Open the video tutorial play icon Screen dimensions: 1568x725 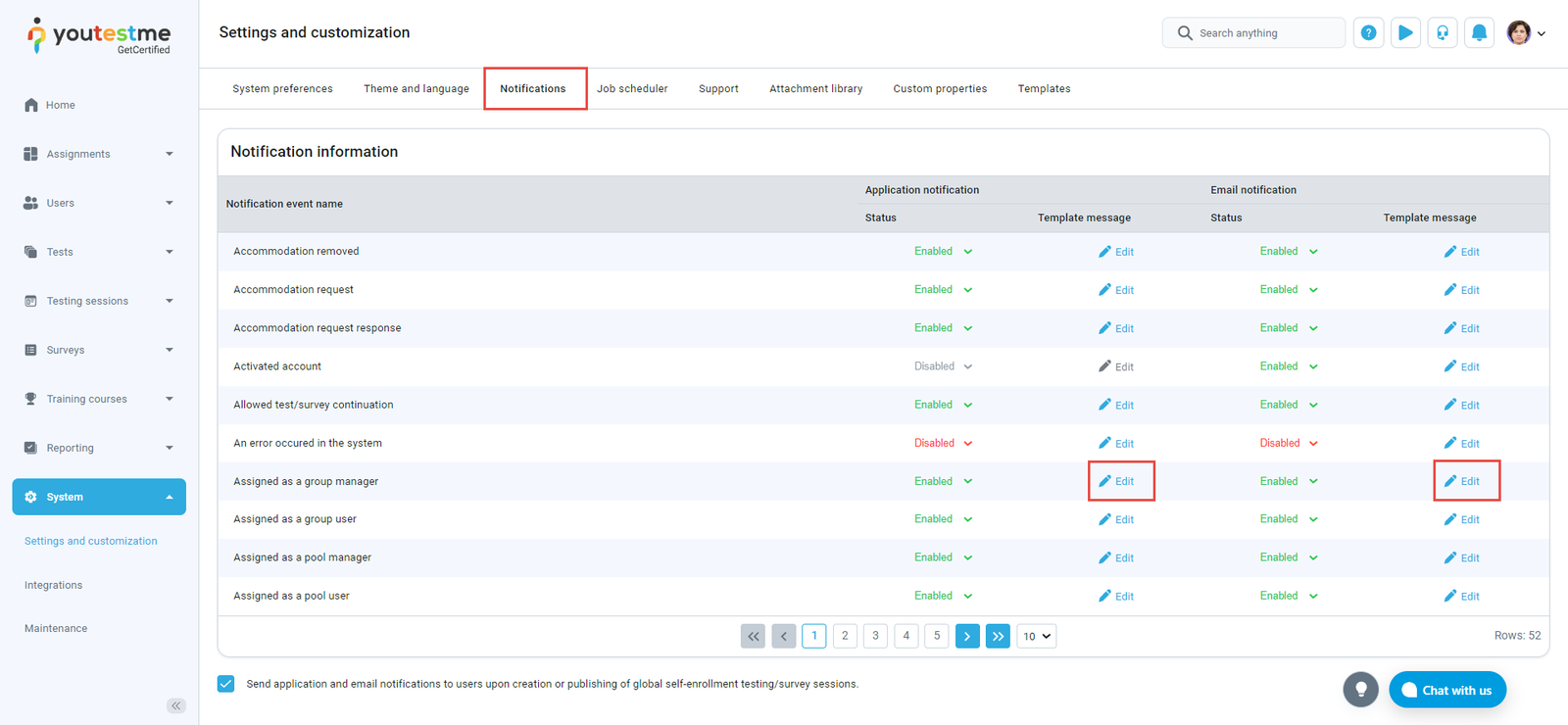pos(1405,33)
